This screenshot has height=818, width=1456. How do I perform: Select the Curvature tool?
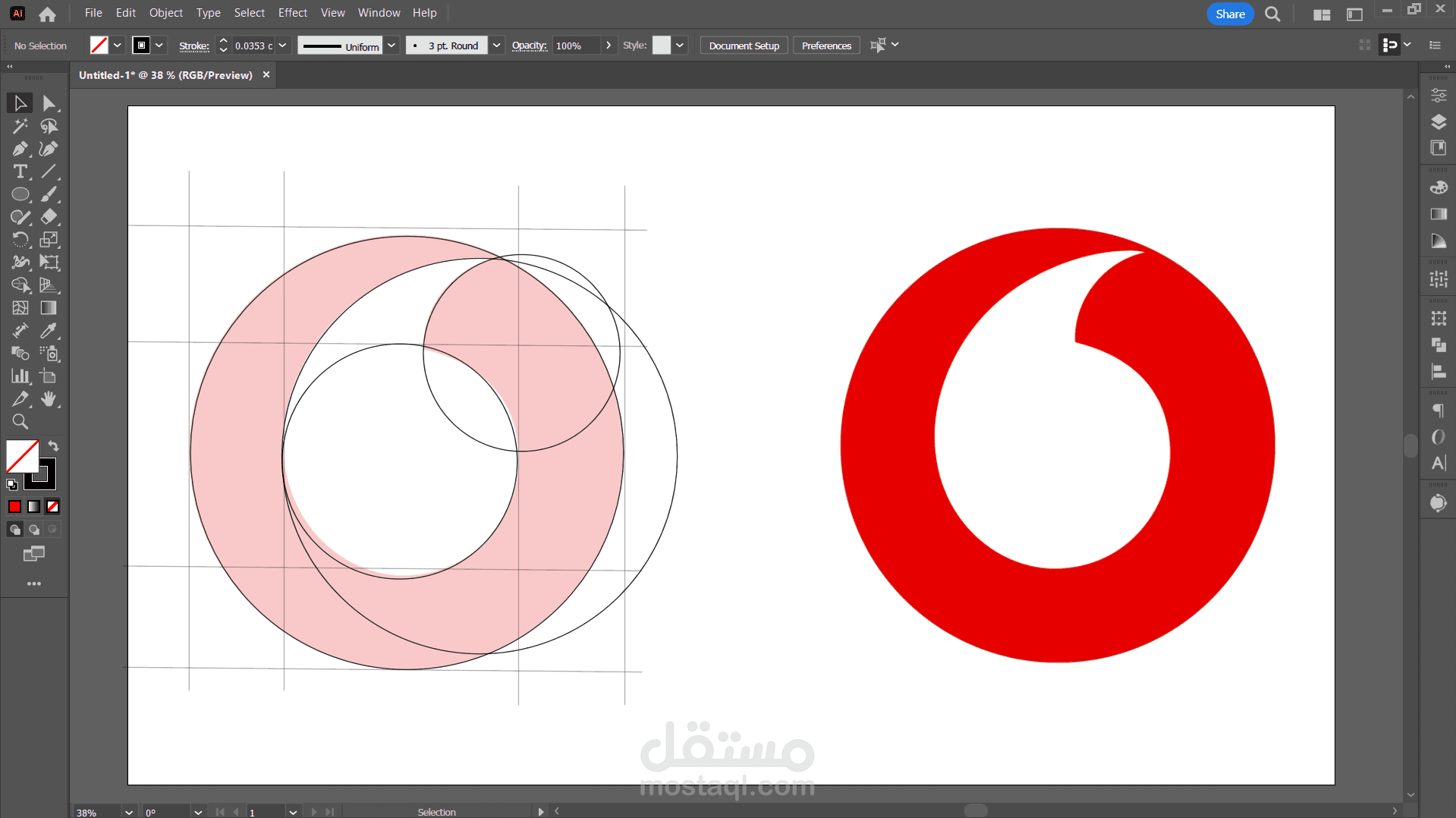pos(49,149)
